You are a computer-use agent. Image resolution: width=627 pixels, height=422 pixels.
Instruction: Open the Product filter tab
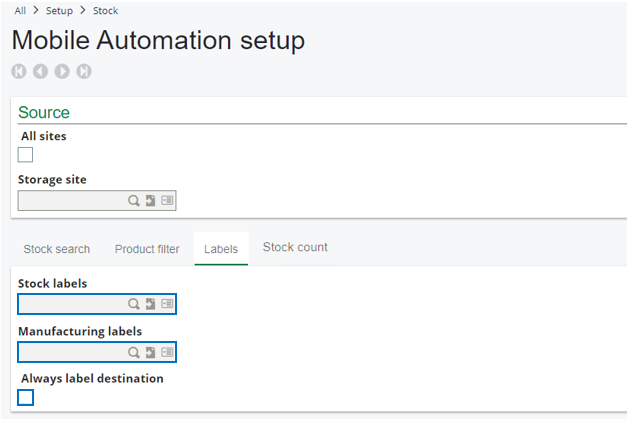(x=147, y=249)
